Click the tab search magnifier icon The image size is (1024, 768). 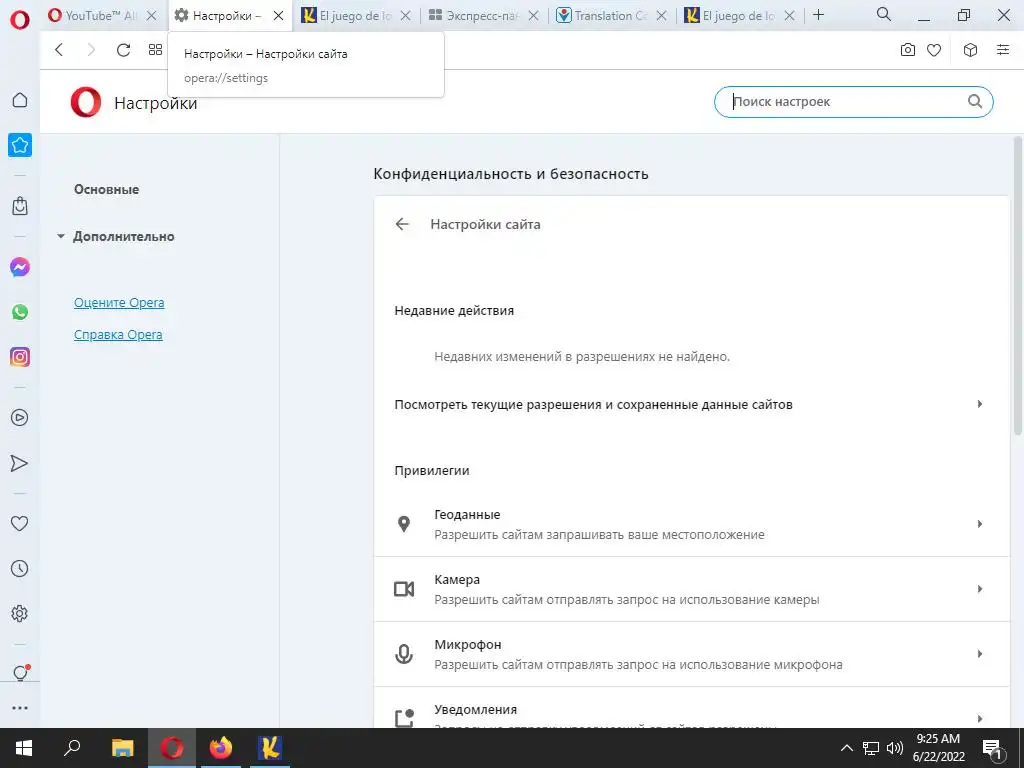[884, 14]
